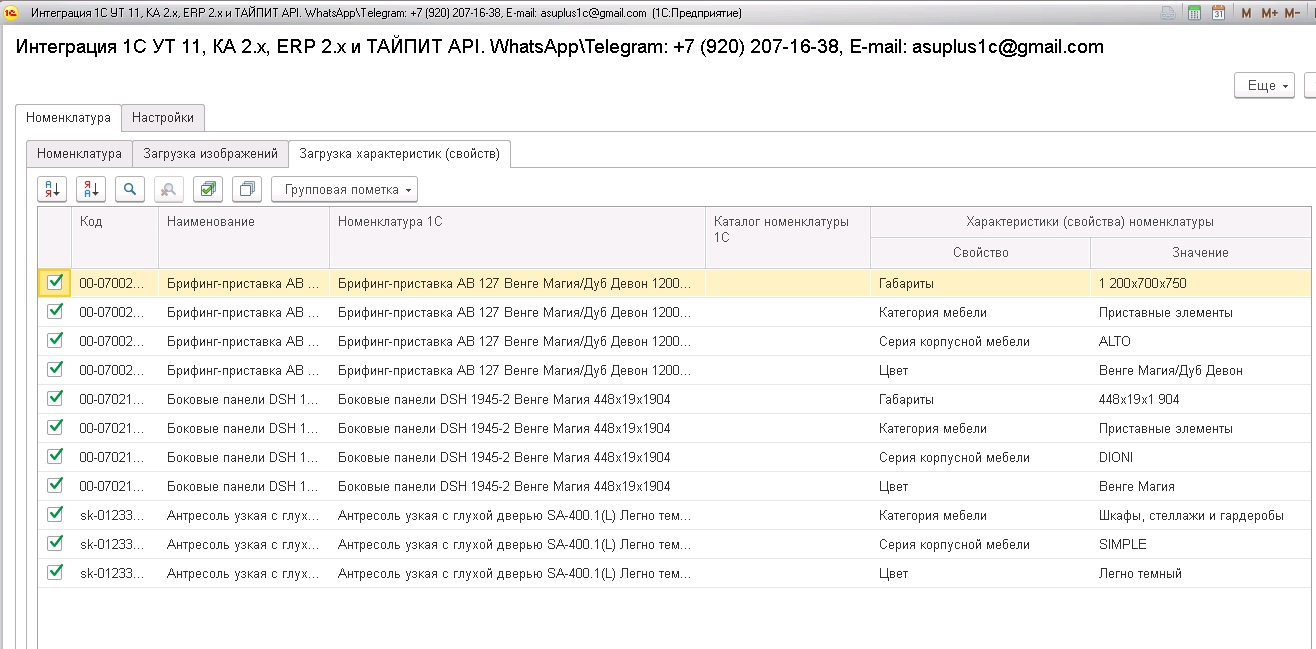Viewport: 1316px width, 649px height.
Task: Open the Загрузка изображений tab
Action: (x=210, y=154)
